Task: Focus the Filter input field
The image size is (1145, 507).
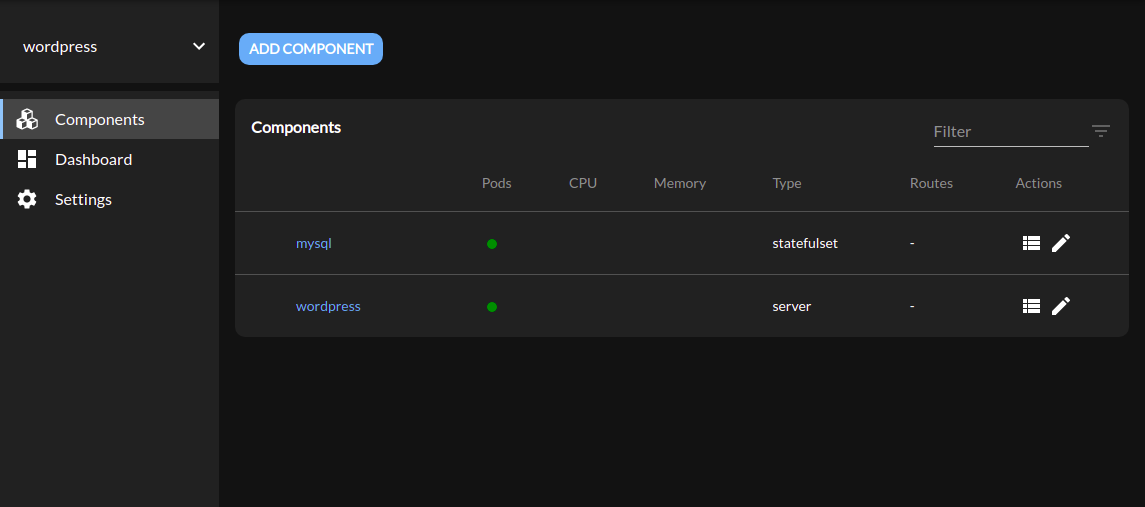Action: (x=1010, y=131)
